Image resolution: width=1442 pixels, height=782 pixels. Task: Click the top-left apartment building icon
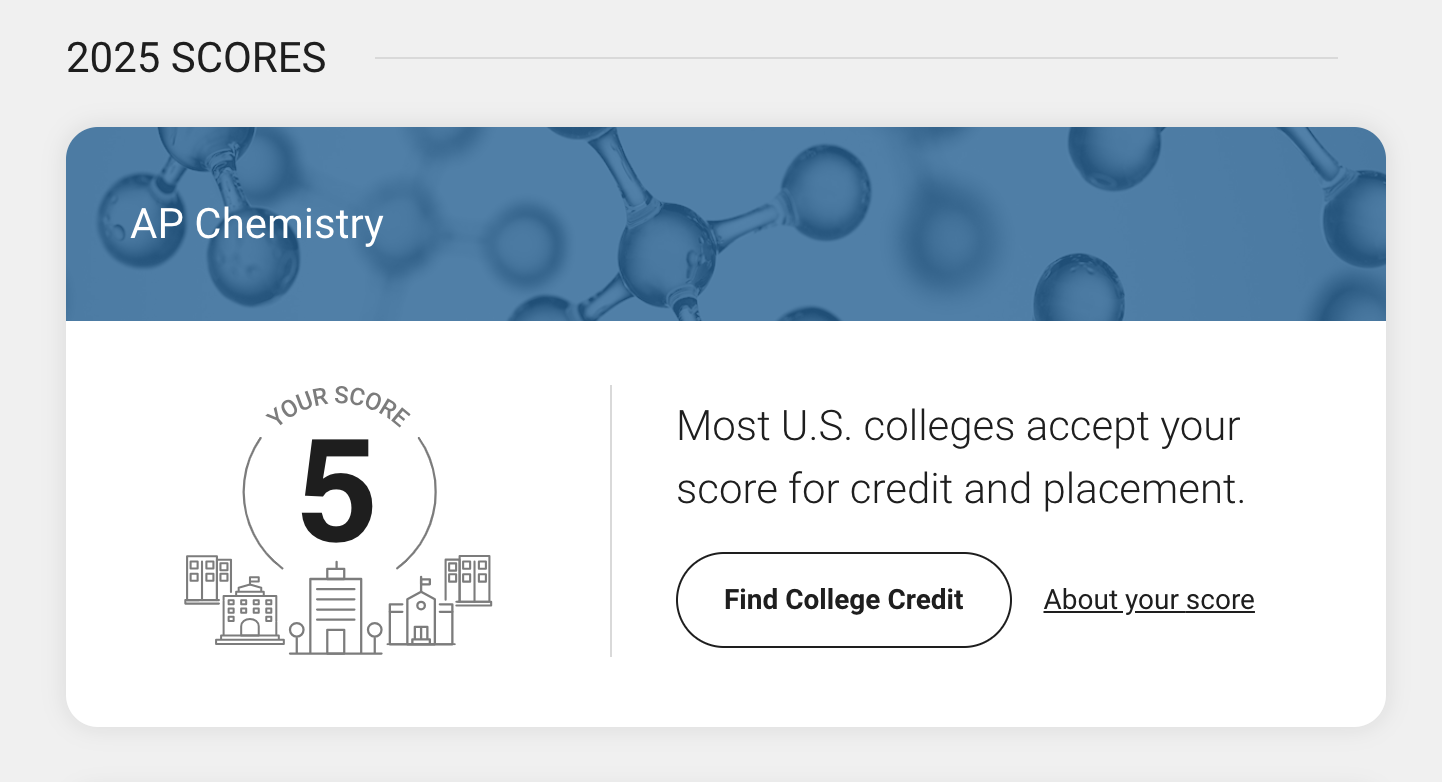click(208, 580)
